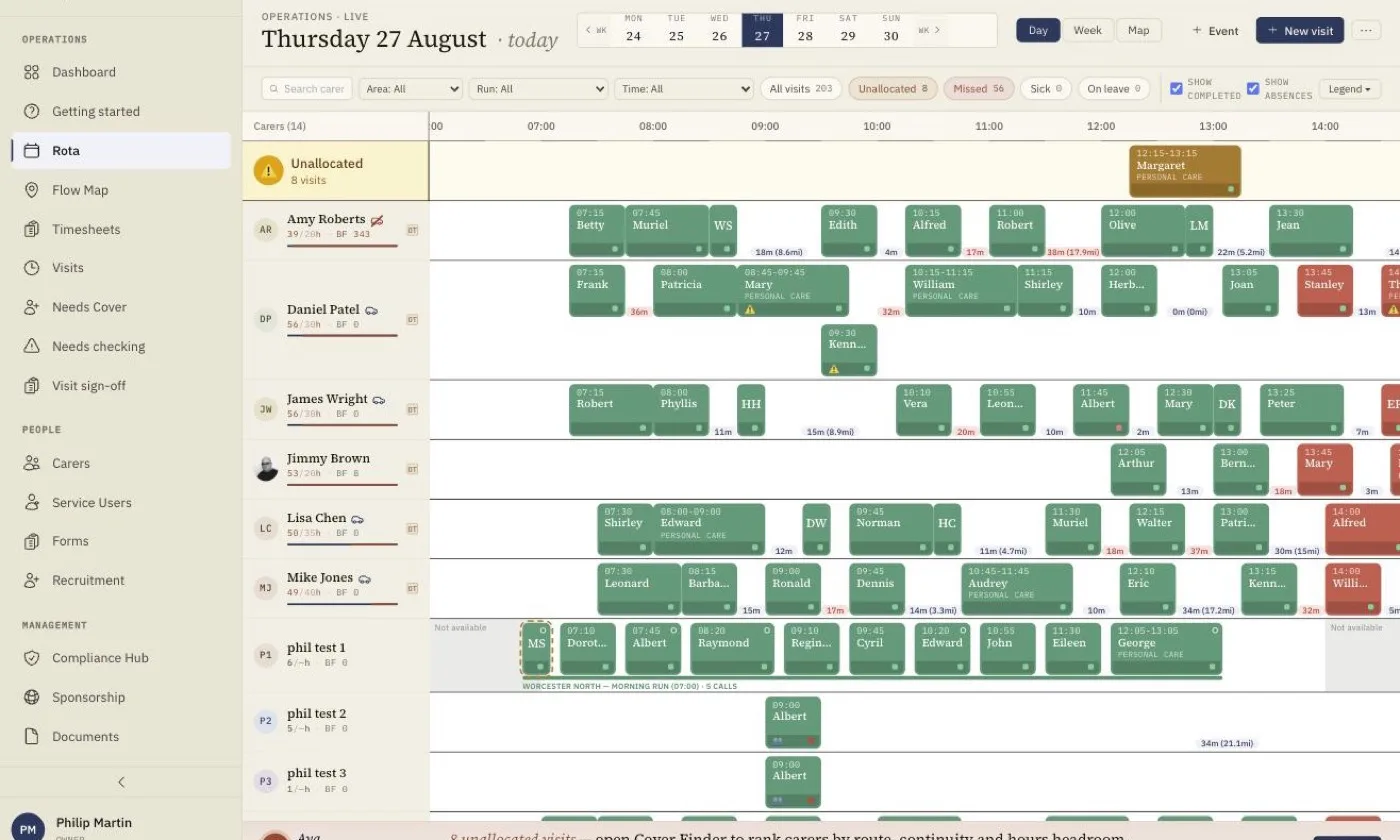
Task: Click the Event button
Action: point(1215,30)
